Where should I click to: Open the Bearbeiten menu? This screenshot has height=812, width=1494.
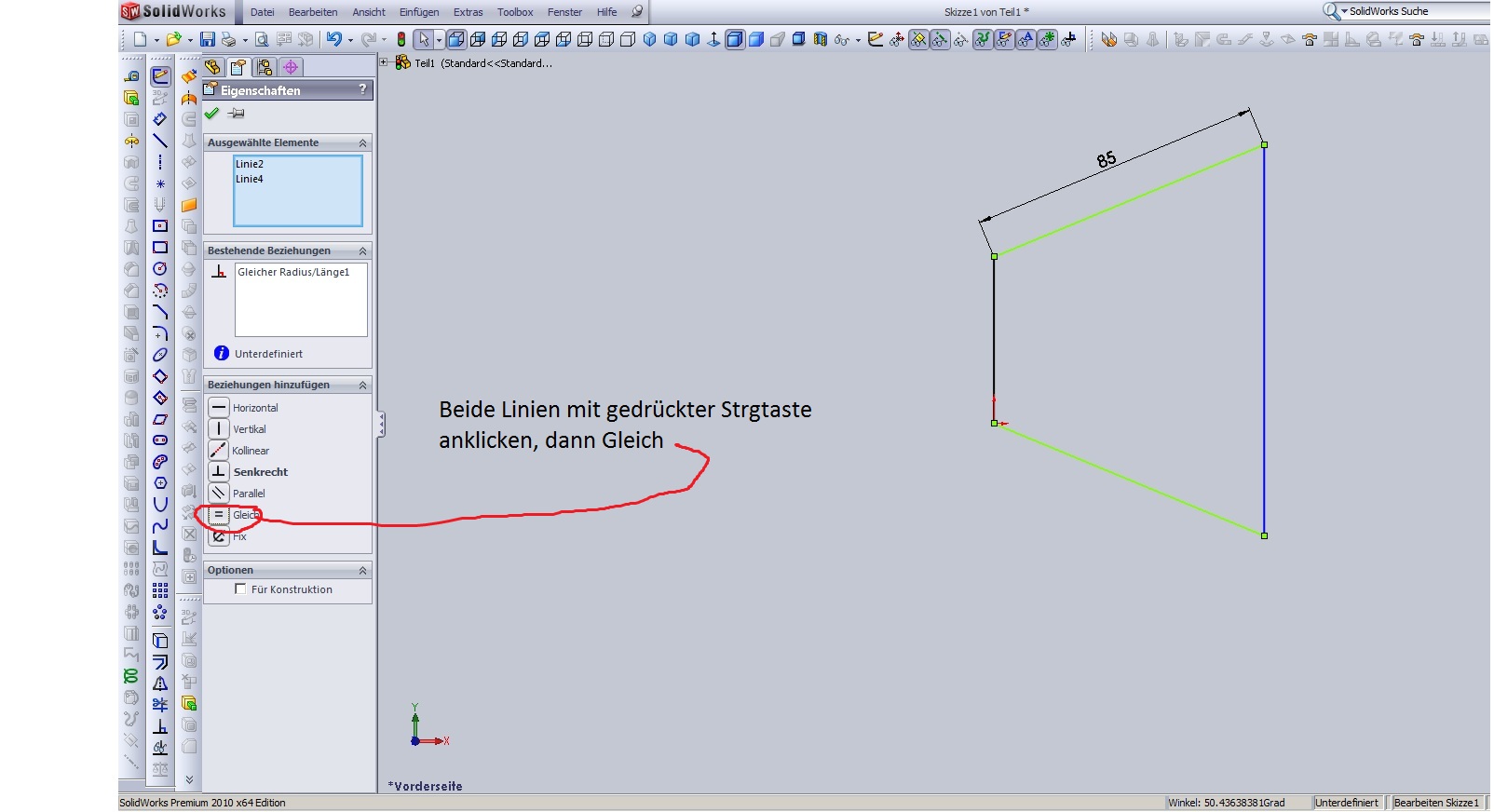pos(313,12)
